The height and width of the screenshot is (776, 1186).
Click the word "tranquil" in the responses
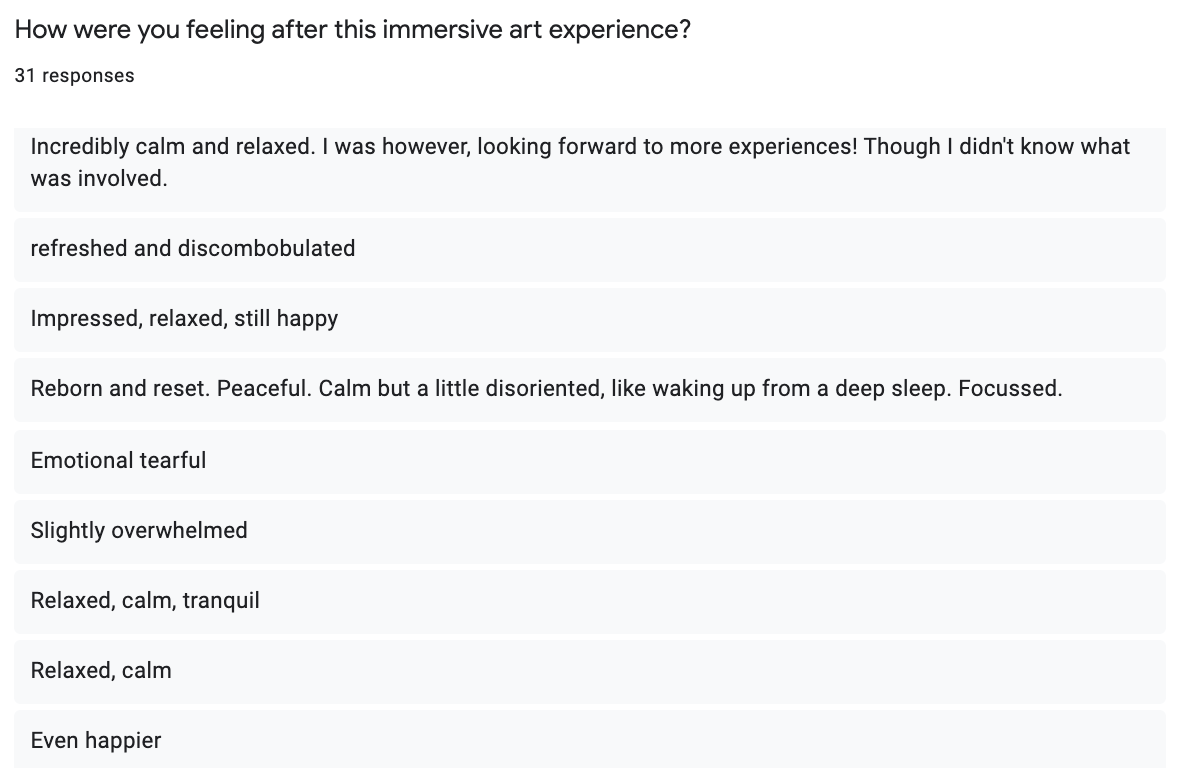coord(221,601)
